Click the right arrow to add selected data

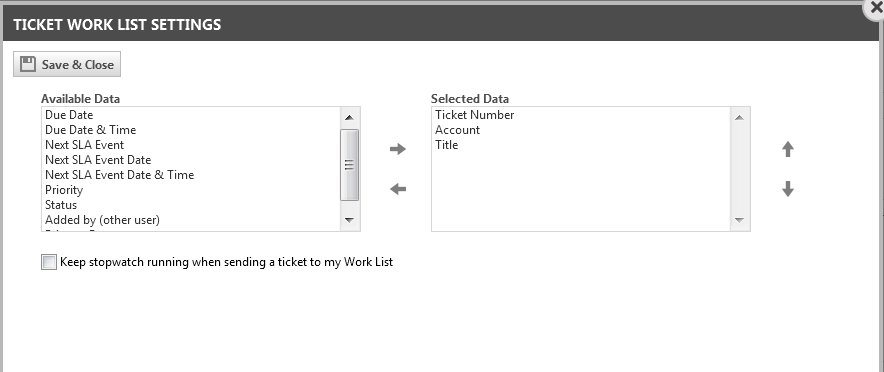(397, 149)
